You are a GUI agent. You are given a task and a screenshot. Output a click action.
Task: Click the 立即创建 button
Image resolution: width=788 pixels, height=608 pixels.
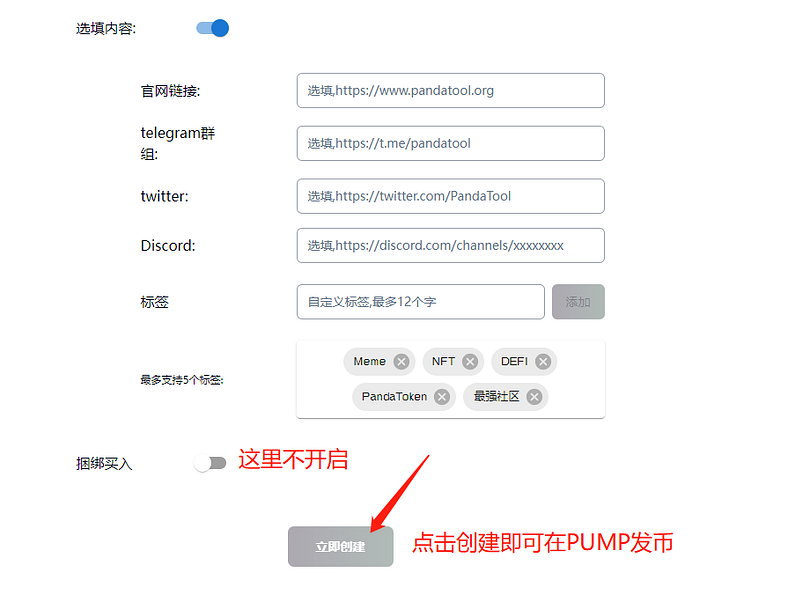[341, 546]
